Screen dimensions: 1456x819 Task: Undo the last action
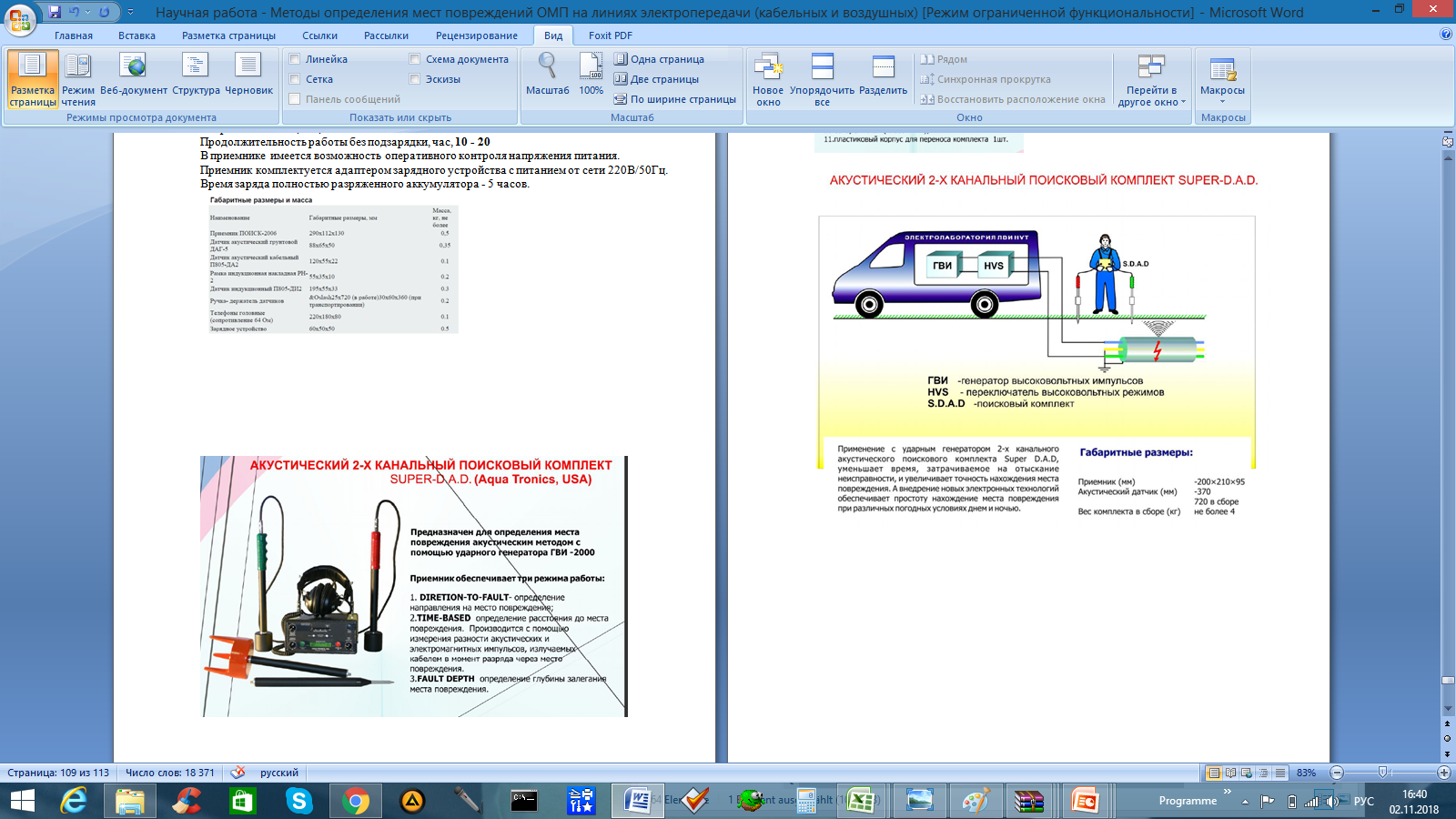[x=75, y=12]
